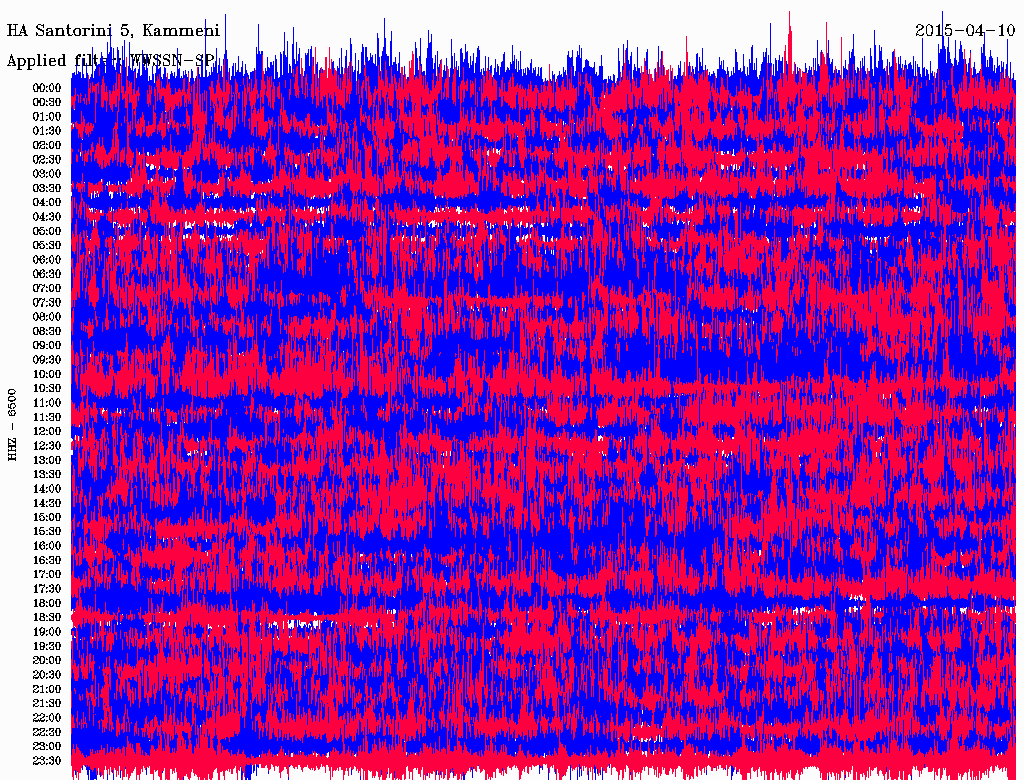The width and height of the screenshot is (1024, 780).
Task: Click the 19:00 time row label
Action: pos(47,632)
